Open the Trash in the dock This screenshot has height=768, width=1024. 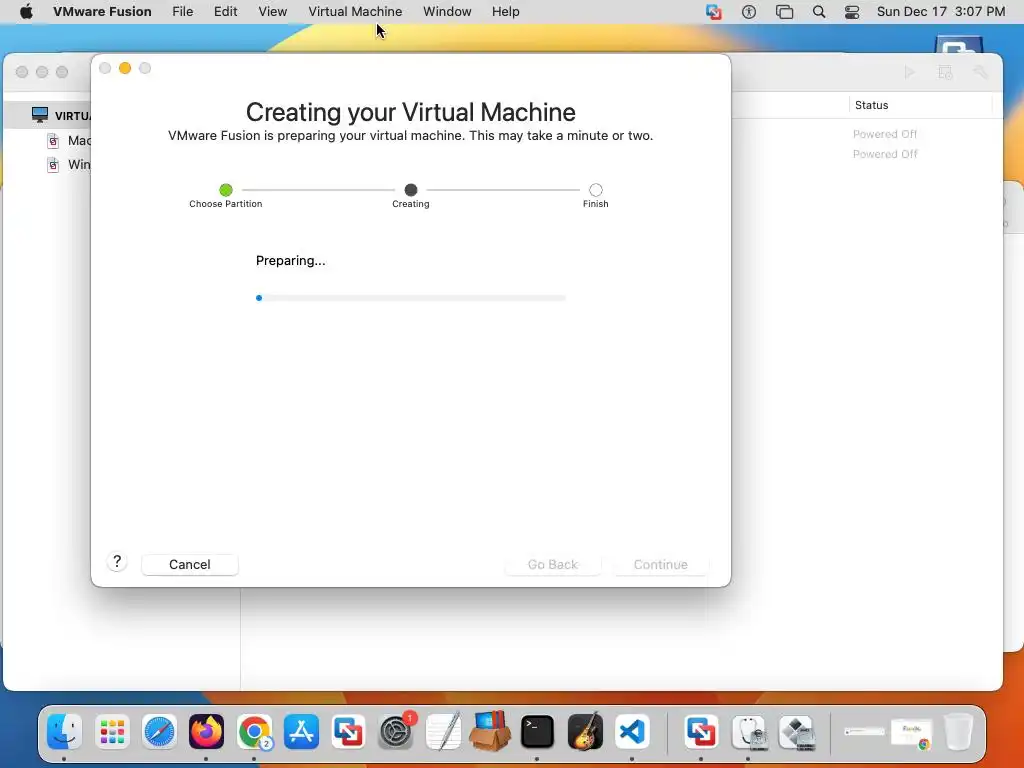[x=958, y=731]
